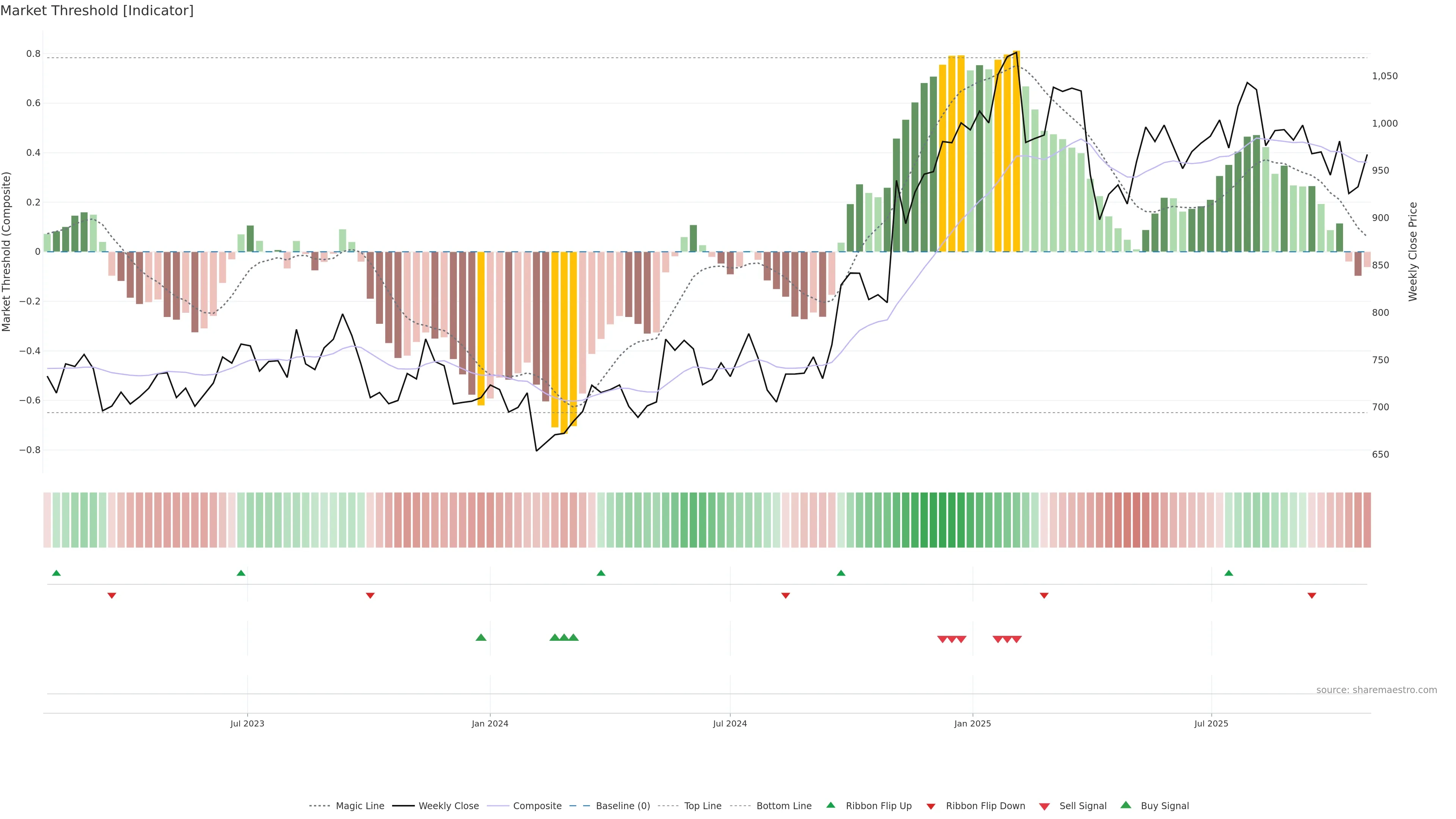
Task: Click the lone green buy signal before Jan 2024
Action: (x=481, y=637)
